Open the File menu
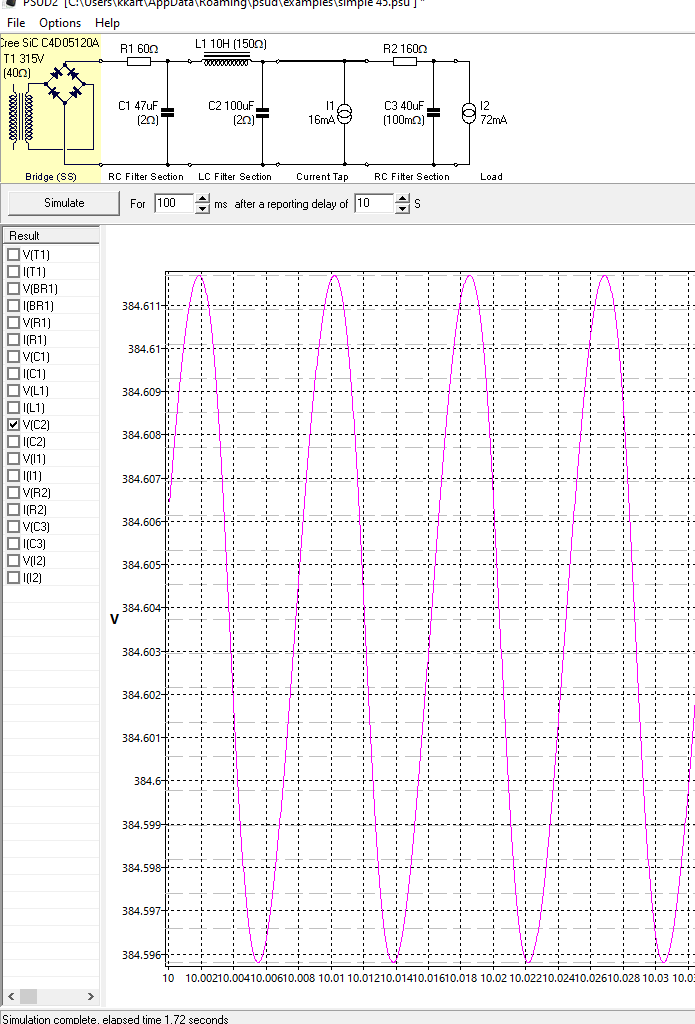Image resolution: width=695 pixels, height=1024 pixels. click(x=16, y=23)
